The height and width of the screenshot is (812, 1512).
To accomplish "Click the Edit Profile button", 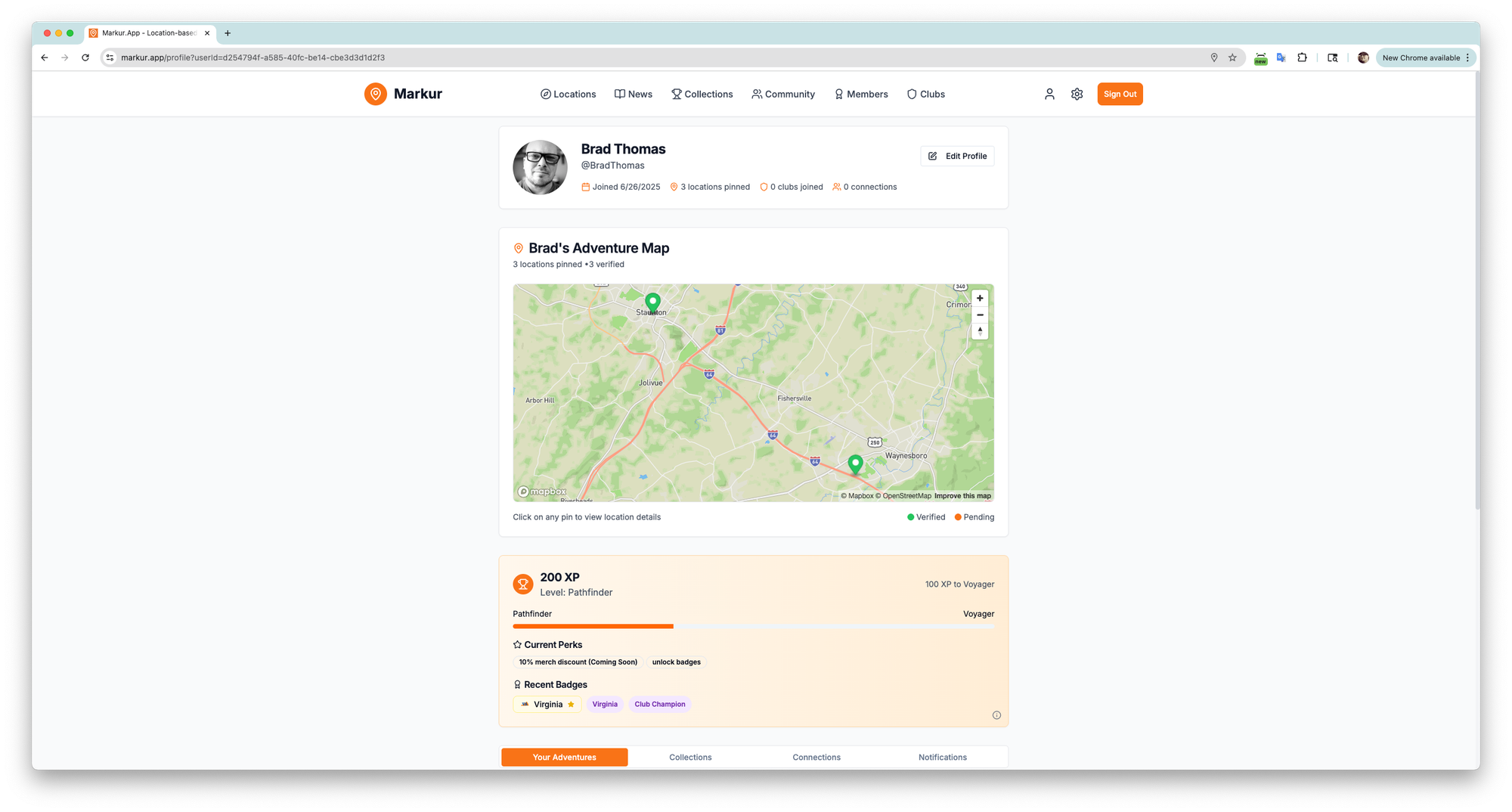I will 957,156.
